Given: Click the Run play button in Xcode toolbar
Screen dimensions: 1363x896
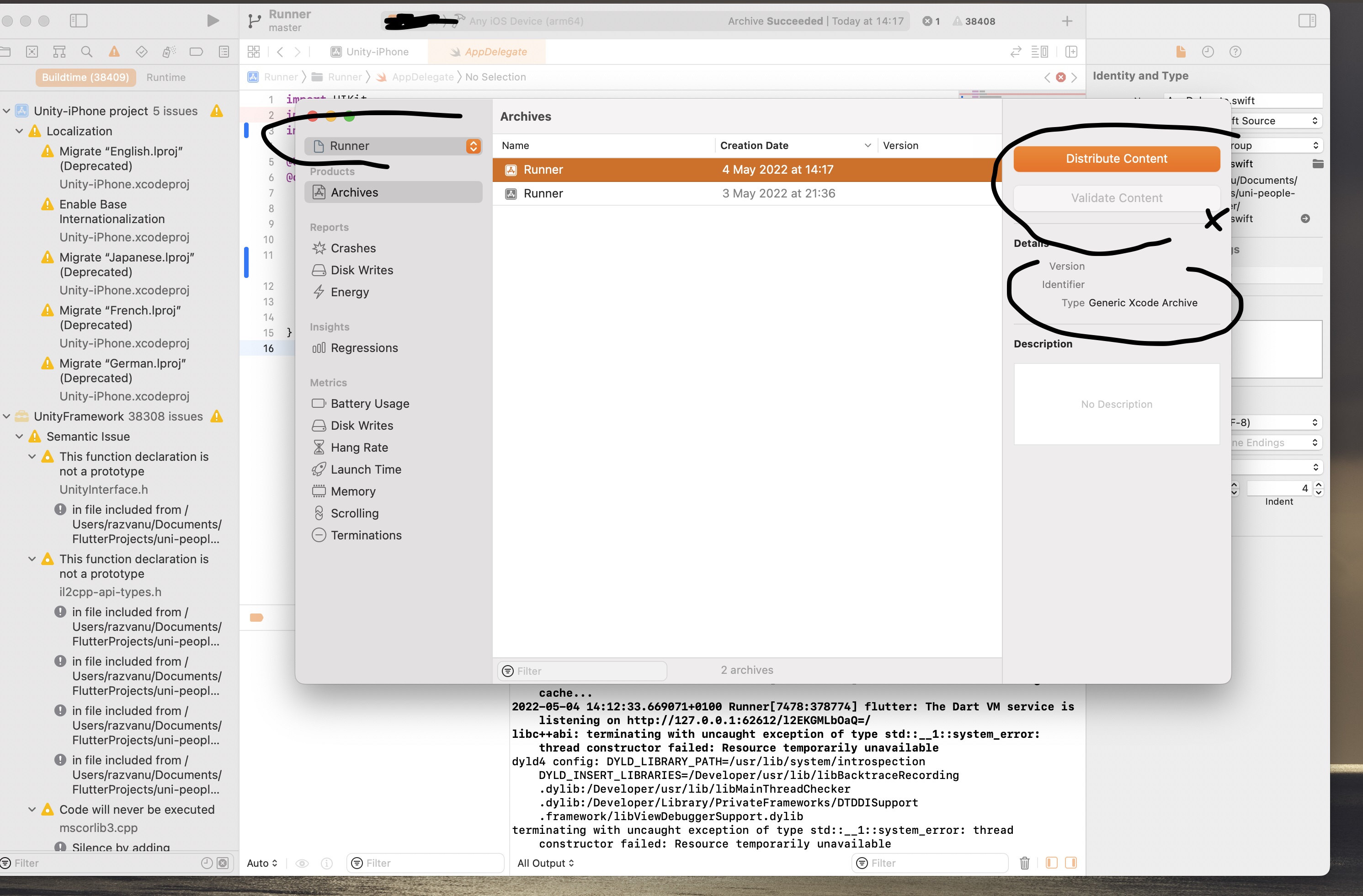Looking at the screenshot, I should coord(213,21).
